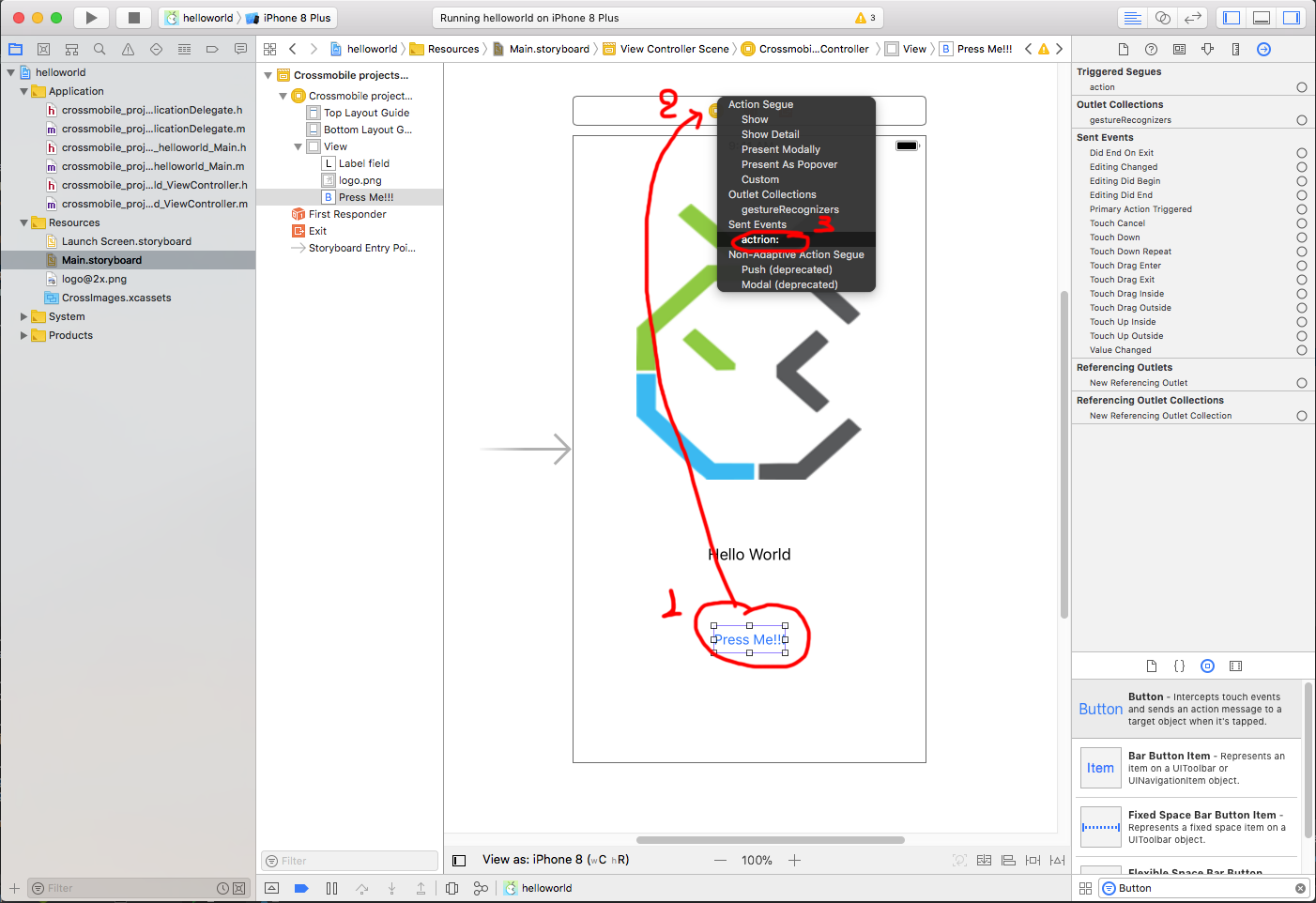Show the Size inspector ruler icon

[1236, 49]
